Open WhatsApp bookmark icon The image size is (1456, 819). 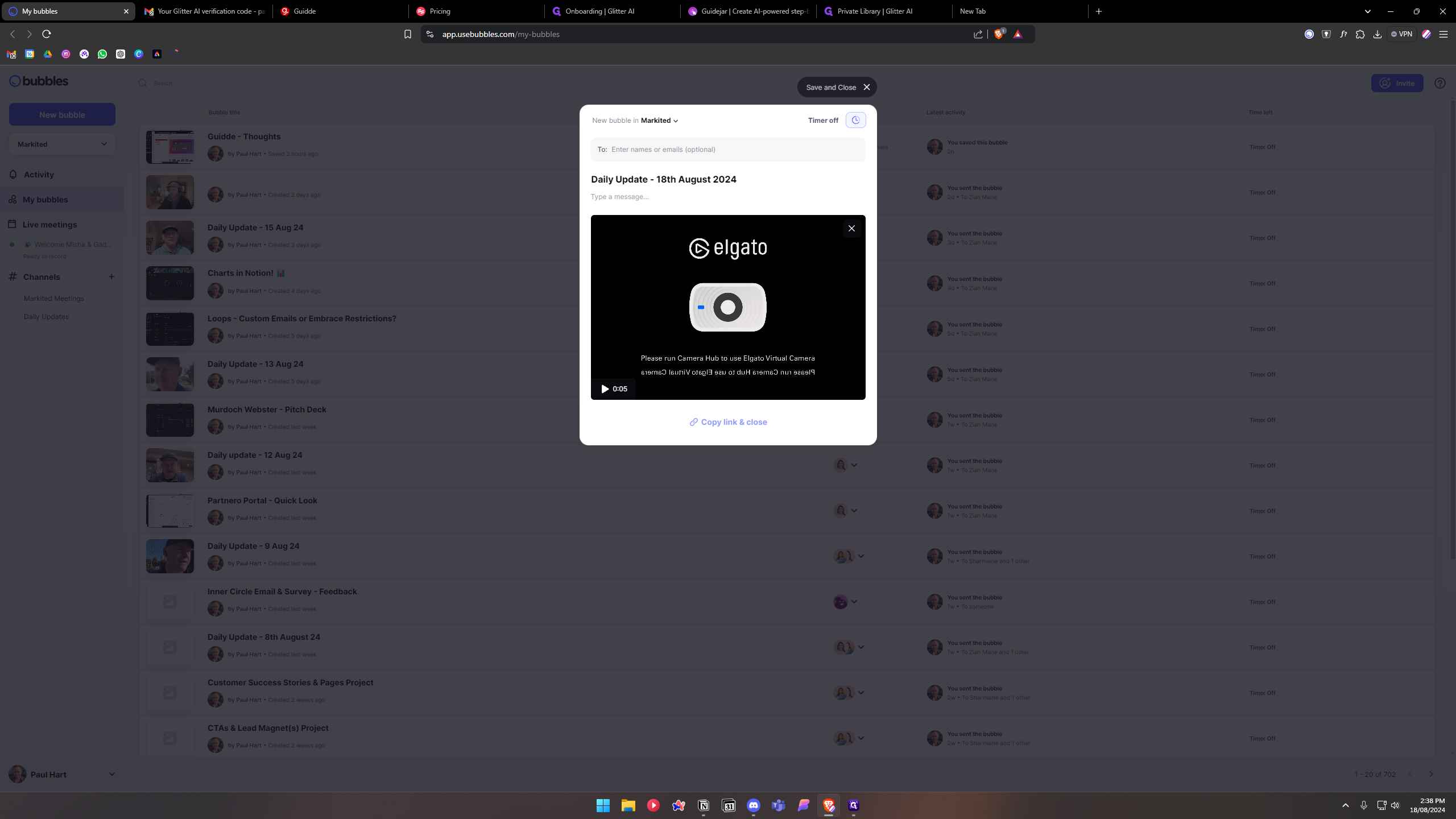(102, 54)
